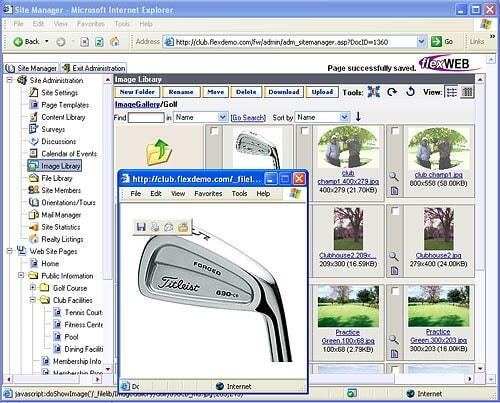Tick the checkbox for club champ1 400x279.jpg
The height and width of the screenshot is (403, 500).
(305, 131)
